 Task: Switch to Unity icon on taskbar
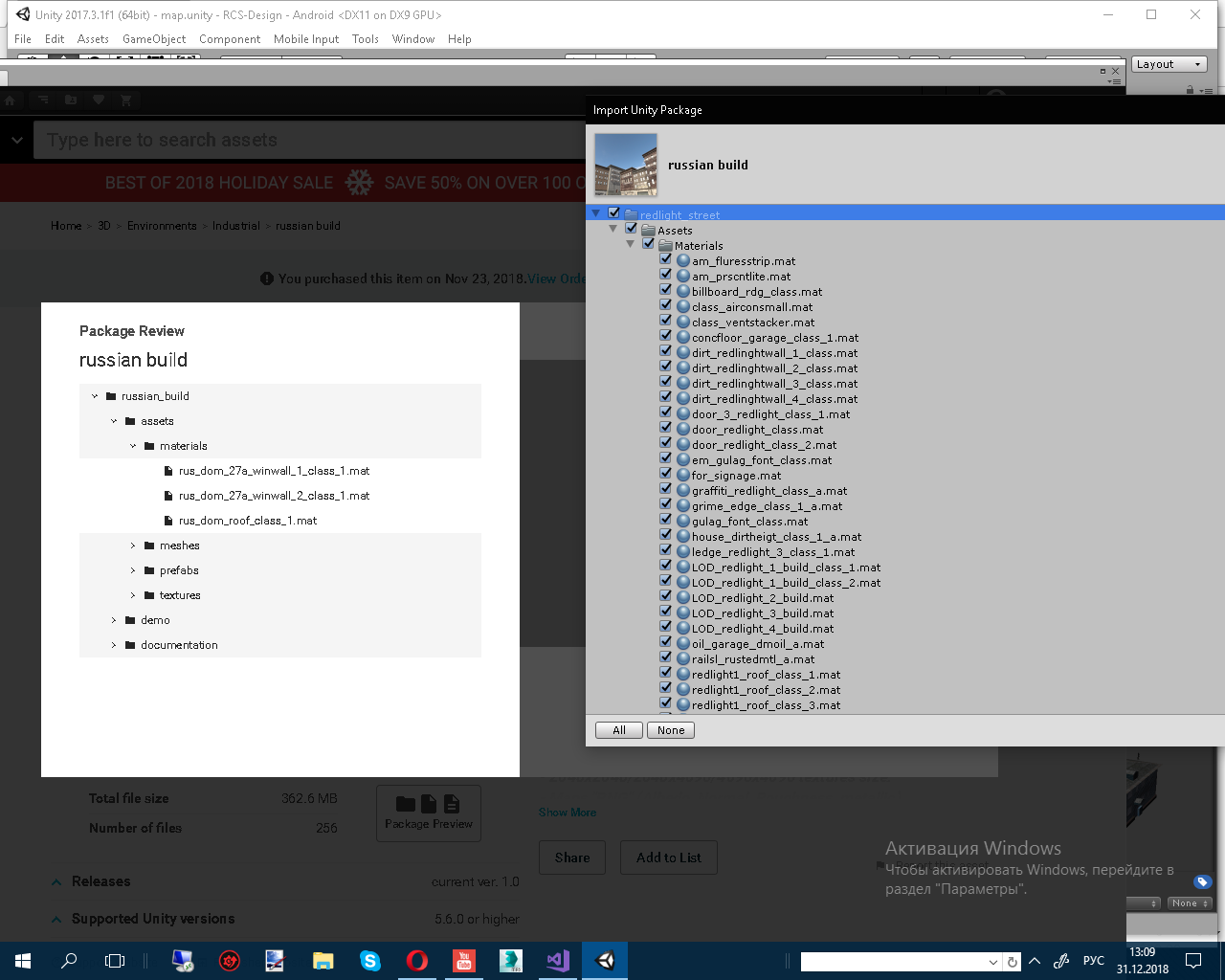(x=605, y=961)
